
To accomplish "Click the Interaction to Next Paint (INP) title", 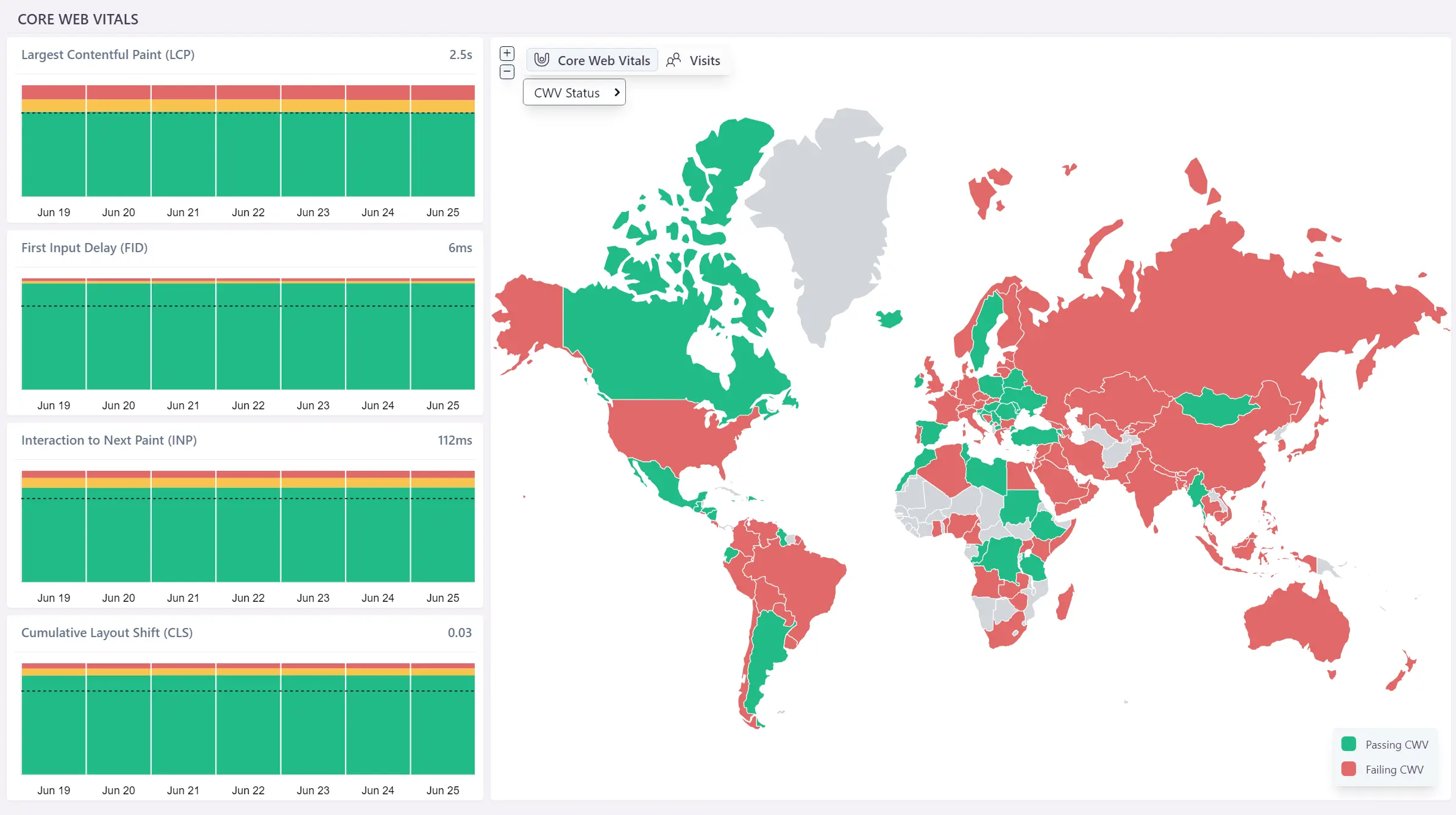I will 109,440.
